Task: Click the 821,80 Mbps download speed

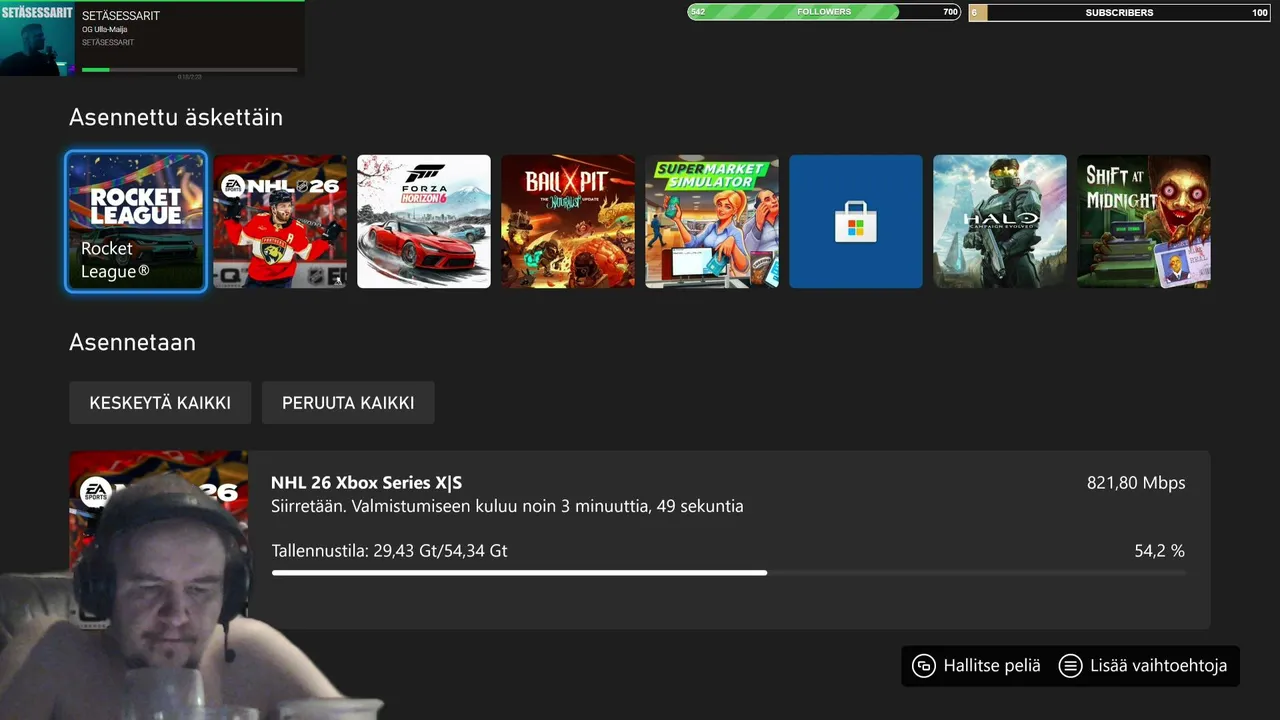Action: click(1136, 483)
